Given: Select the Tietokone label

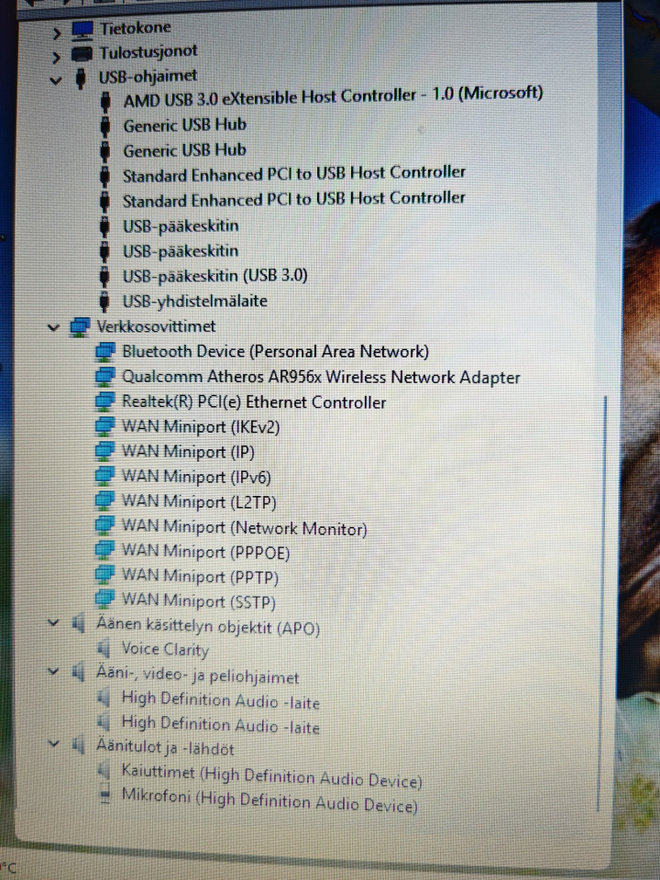Looking at the screenshot, I should [x=135, y=28].
